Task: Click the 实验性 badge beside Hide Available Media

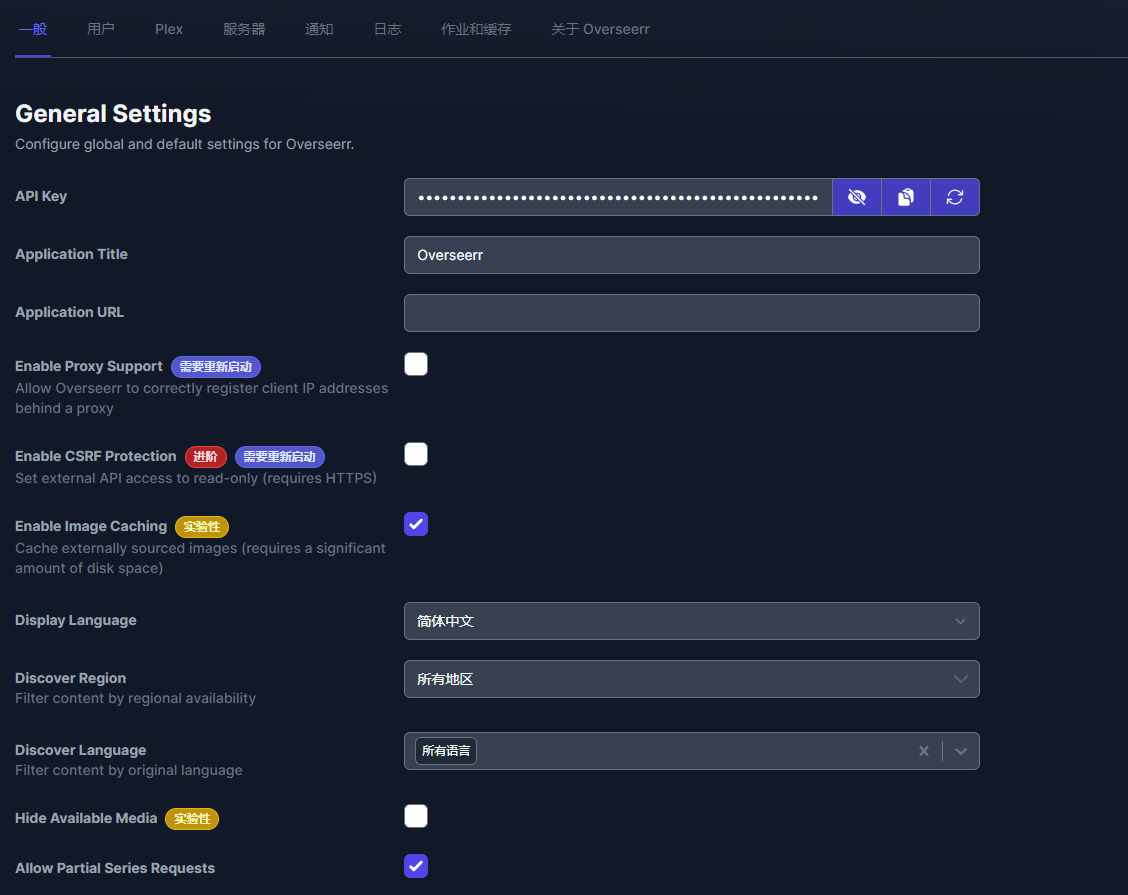Action: point(192,819)
